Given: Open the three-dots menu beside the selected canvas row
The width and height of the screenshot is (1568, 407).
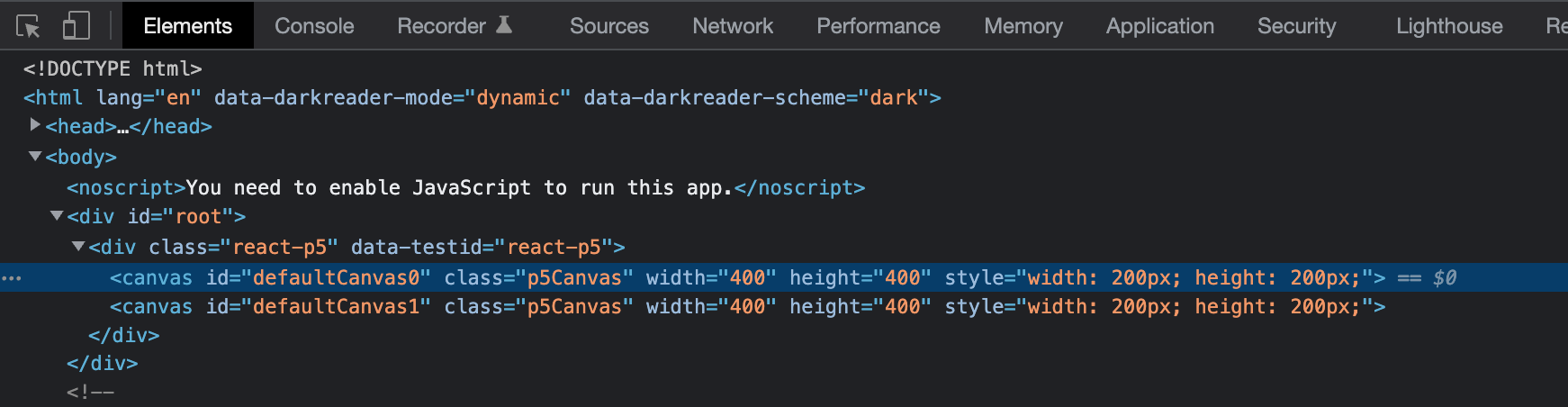Looking at the screenshot, I should coord(12,278).
